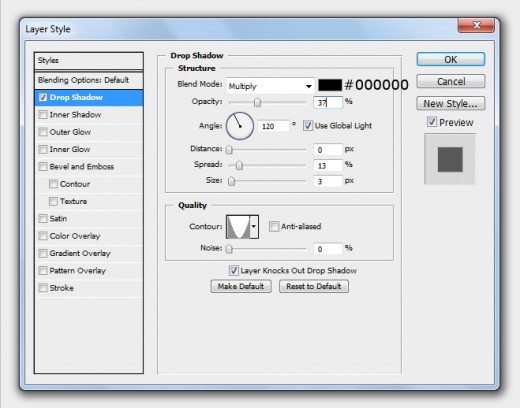Enable the Inner Shadow effect checkbox
520x408 pixels.
[x=43, y=115]
